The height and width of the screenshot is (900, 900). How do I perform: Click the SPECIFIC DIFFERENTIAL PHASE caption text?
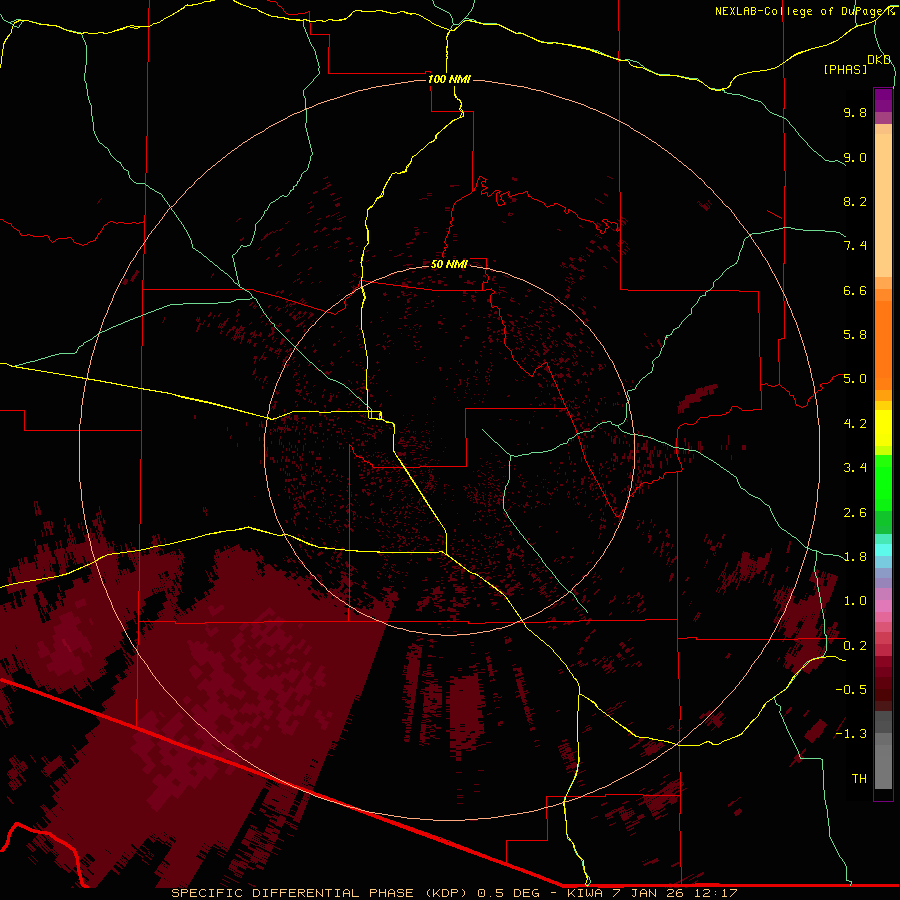tap(292, 893)
